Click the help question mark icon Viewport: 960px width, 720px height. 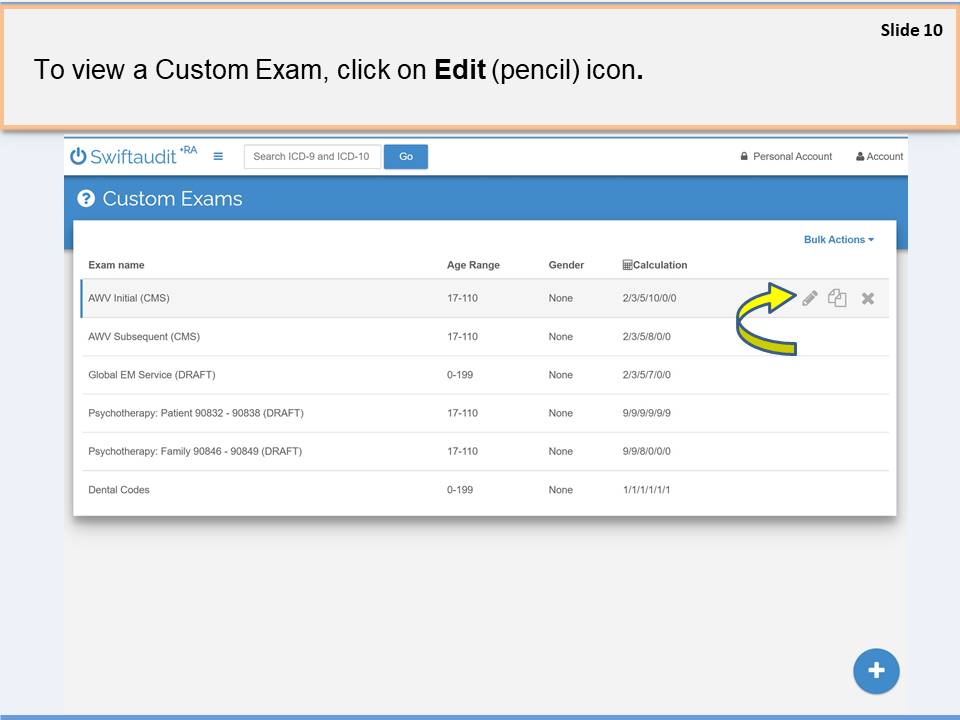click(x=86, y=199)
